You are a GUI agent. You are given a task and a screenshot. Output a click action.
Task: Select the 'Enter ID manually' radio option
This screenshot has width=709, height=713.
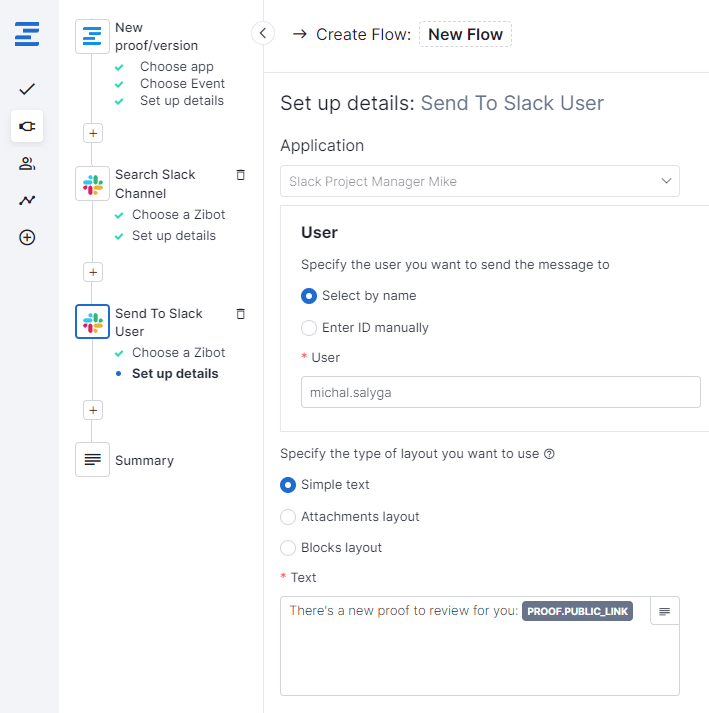click(310, 327)
